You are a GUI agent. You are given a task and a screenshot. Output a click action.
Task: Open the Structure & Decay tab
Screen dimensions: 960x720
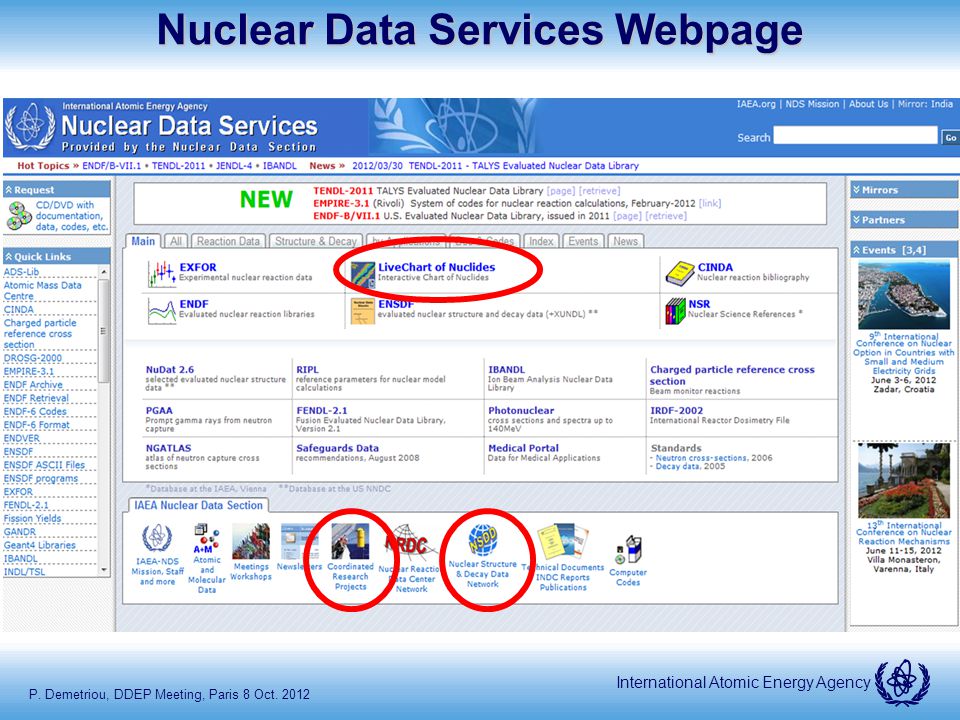pos(316,241)
